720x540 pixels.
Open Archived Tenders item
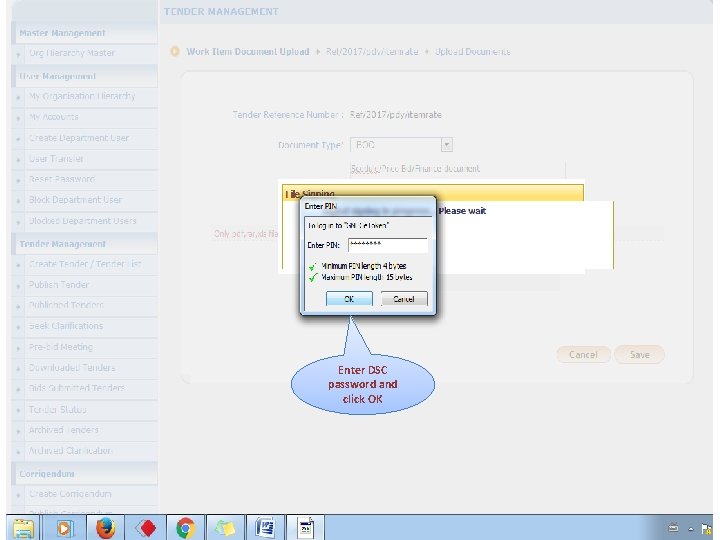pos(64,430)
